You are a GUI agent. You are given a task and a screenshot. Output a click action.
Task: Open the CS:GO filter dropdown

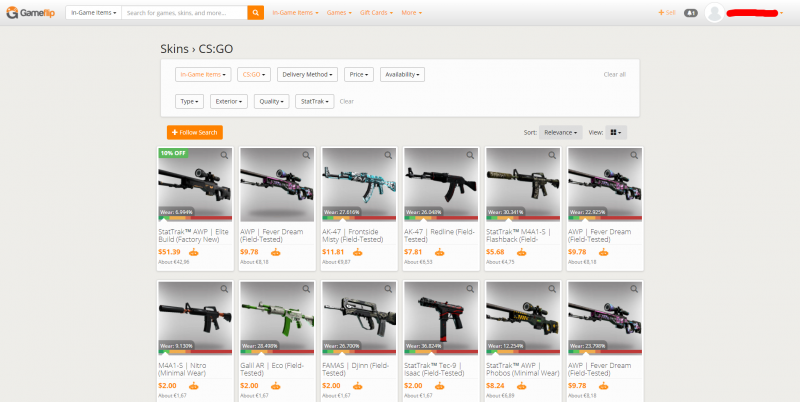pyautogui.click(x=254, y=74)
